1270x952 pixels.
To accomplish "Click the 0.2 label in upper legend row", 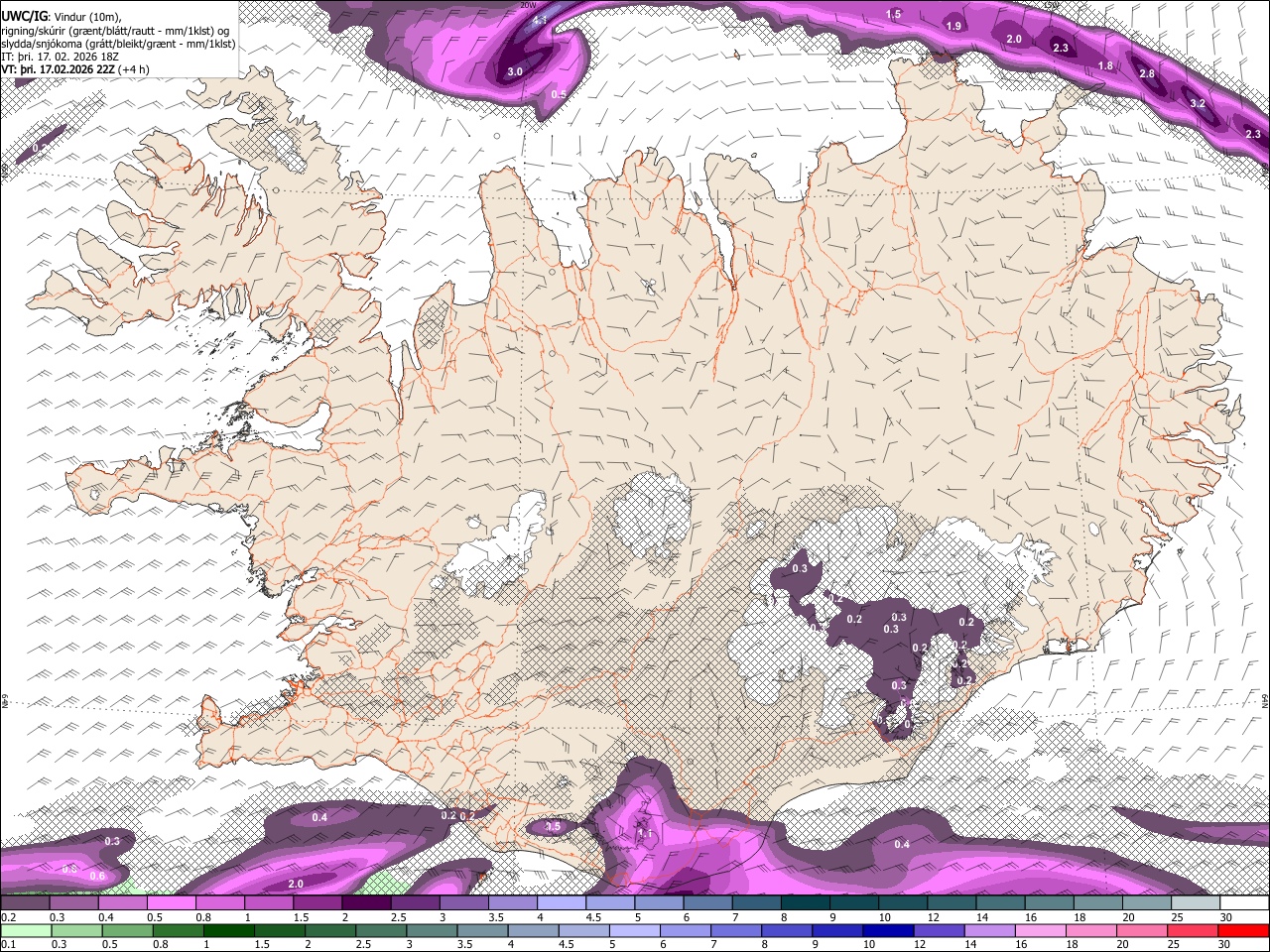I will 9,917.
